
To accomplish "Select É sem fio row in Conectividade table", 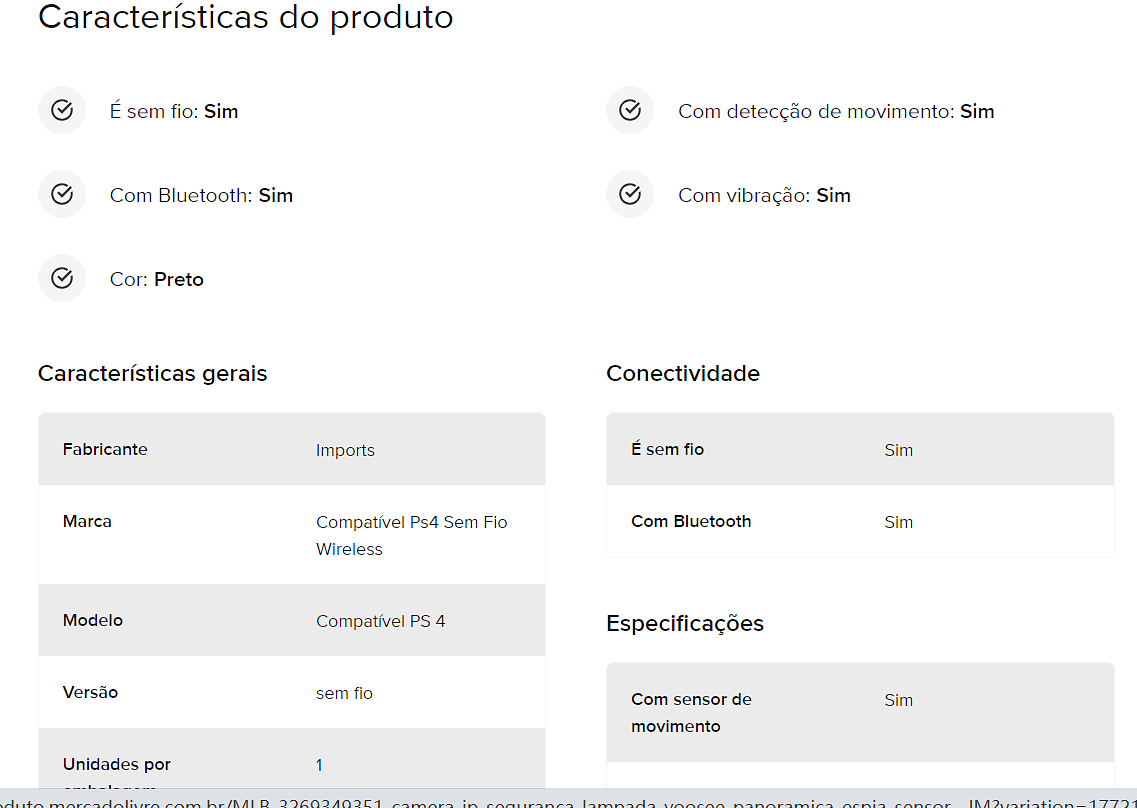I will click(860, 450).
